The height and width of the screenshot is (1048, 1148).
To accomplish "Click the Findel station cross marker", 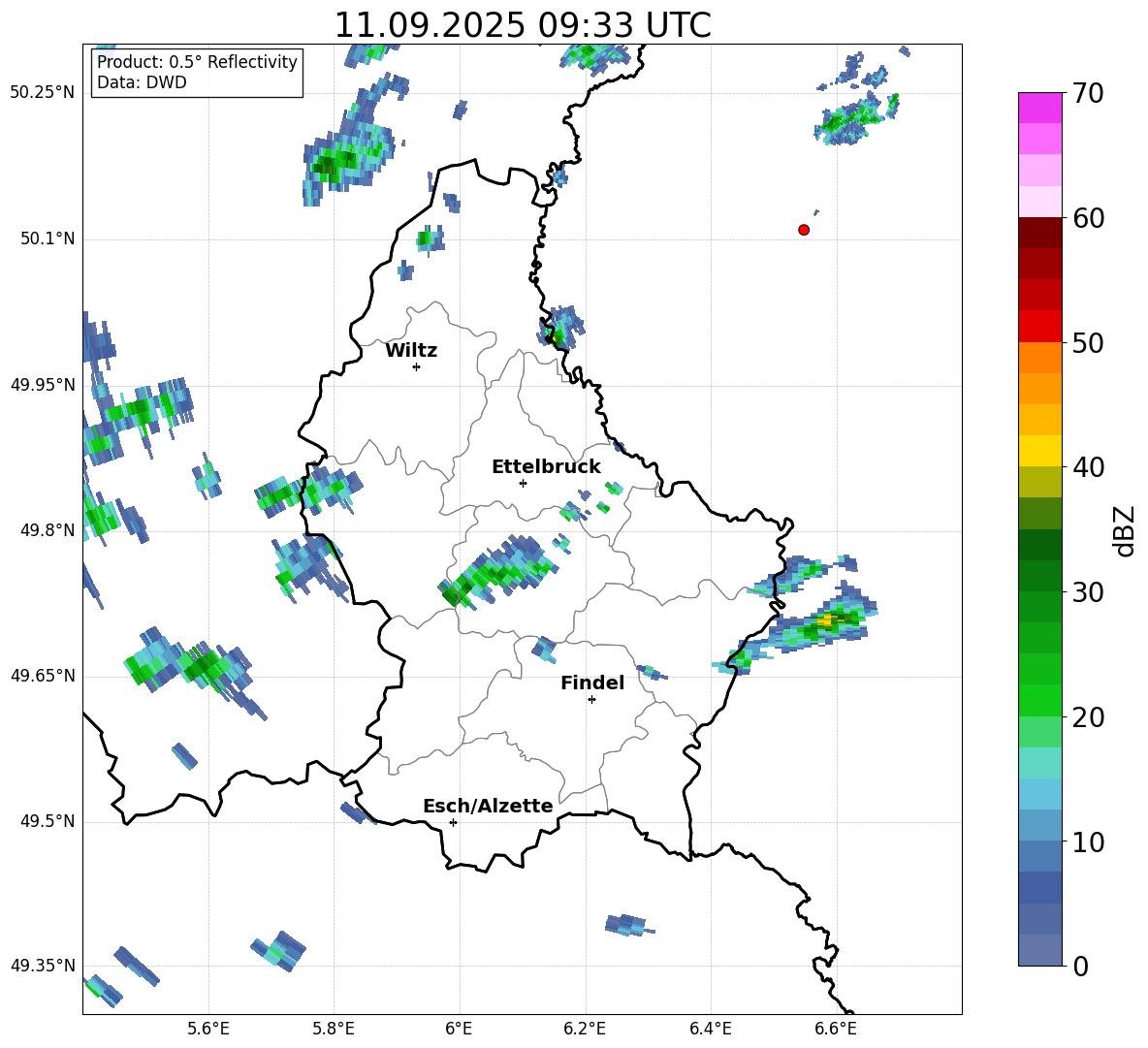I will coord(591,699).
